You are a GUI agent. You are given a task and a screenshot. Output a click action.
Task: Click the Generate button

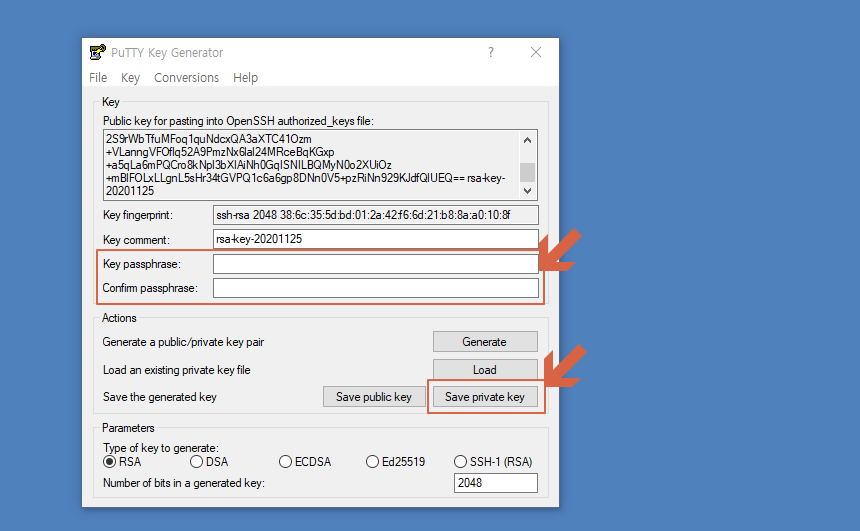(x=485, y=342)
